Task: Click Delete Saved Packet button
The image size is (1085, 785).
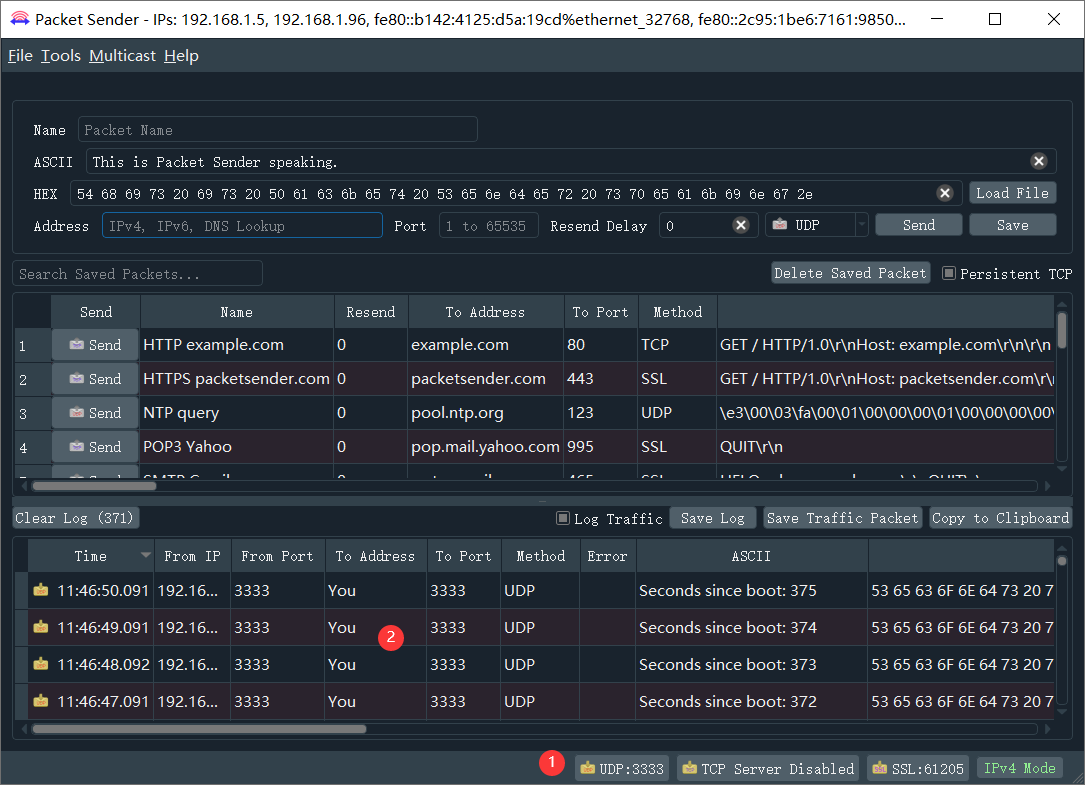Action: (x=850, y=273)
